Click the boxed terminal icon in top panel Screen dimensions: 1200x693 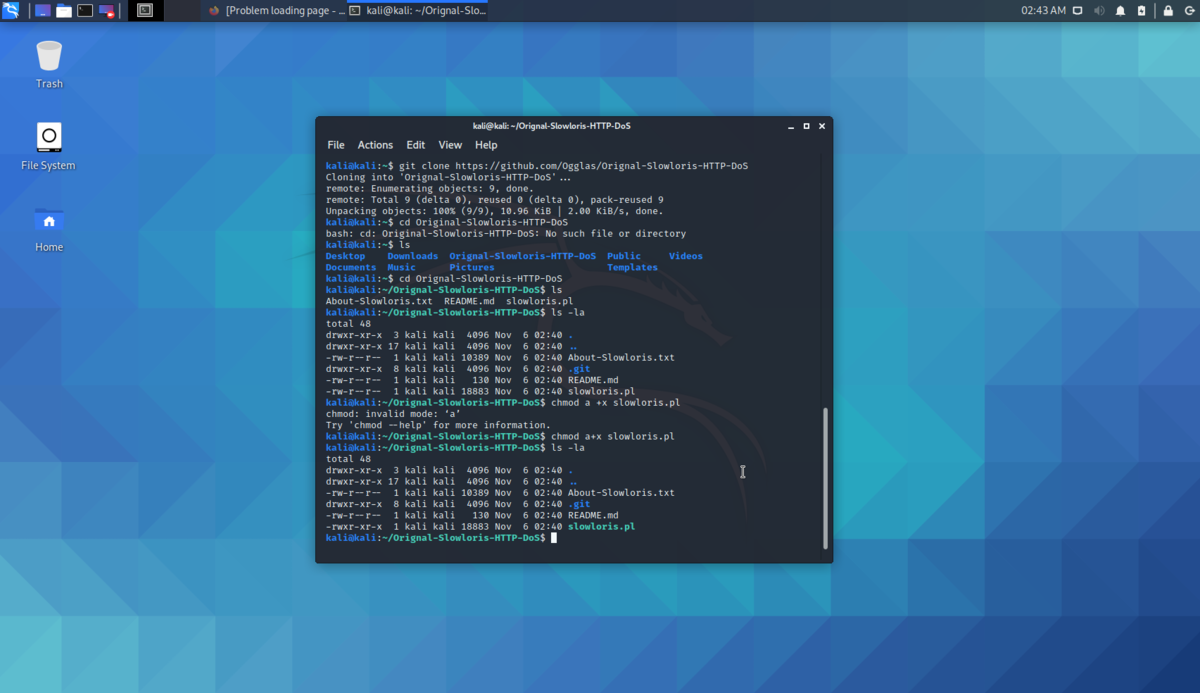click(145, 10)
